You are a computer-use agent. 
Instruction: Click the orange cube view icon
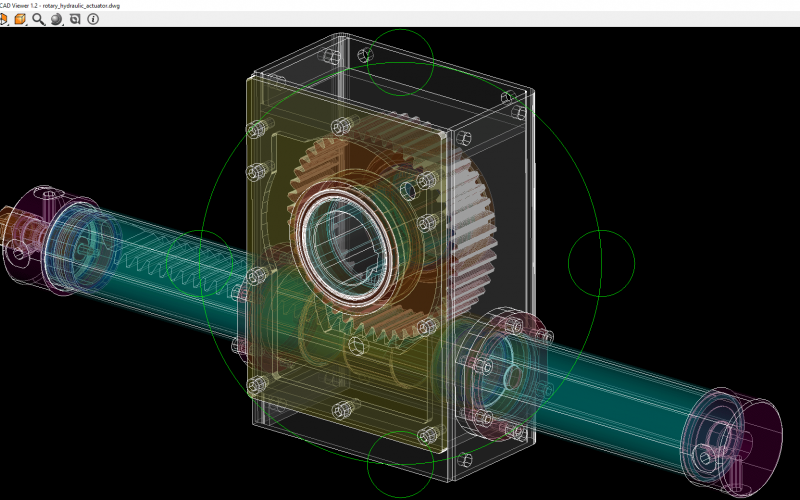(19, 19)
